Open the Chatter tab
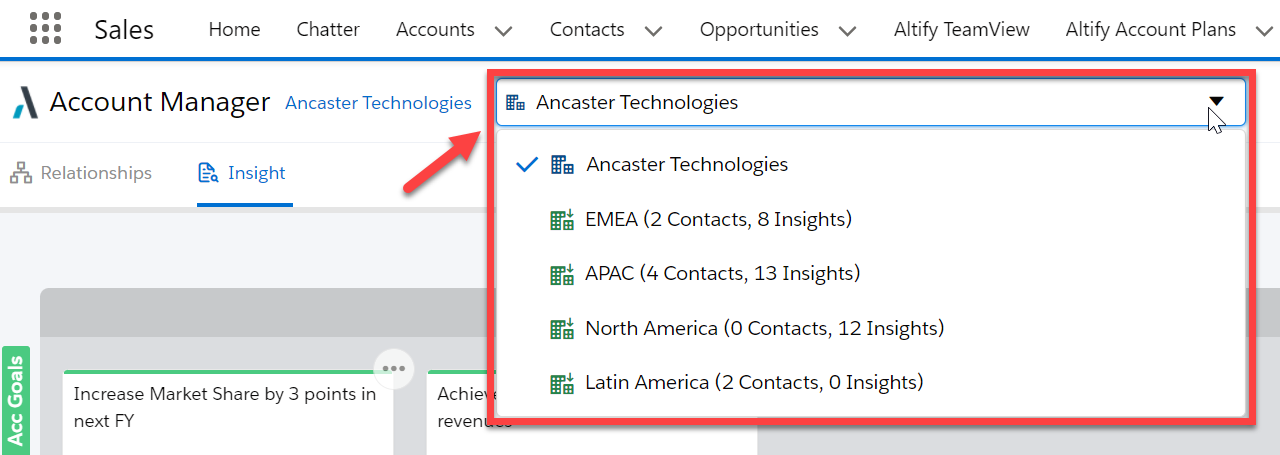The width and height of the screenshot is (1280, 455). [x=328, y=30]
